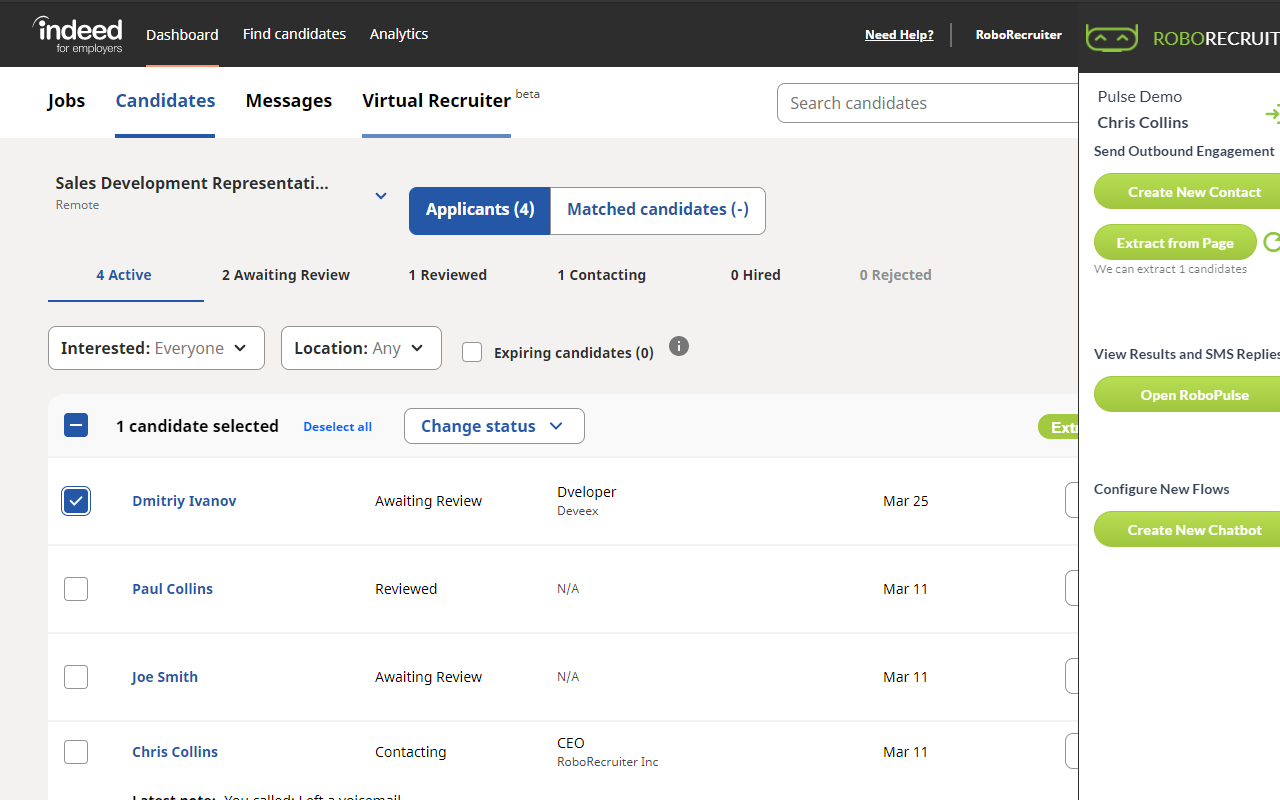Show the 1 Reviewed tab

tap(448, 275)
